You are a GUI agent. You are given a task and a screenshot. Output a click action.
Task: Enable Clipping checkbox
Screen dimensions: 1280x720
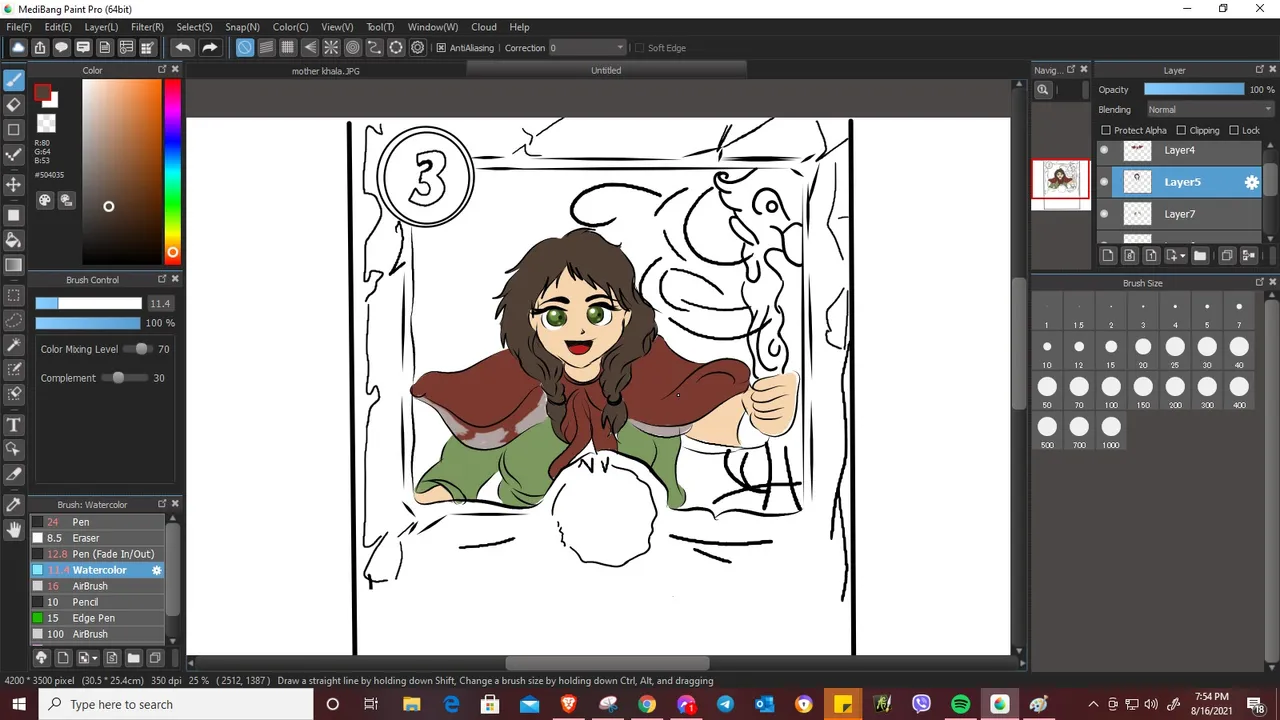1181,130
